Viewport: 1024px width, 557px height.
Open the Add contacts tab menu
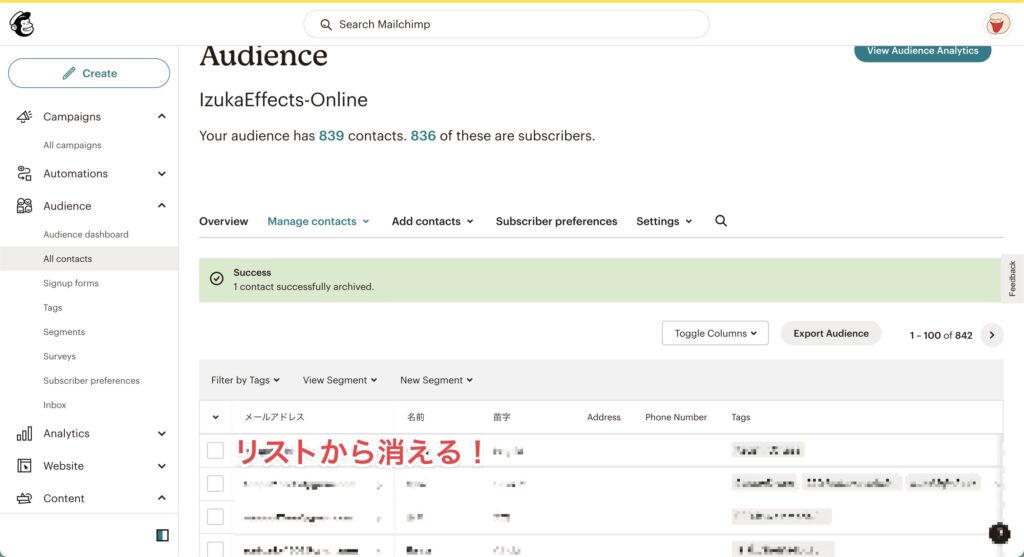(x=432, y=221)
